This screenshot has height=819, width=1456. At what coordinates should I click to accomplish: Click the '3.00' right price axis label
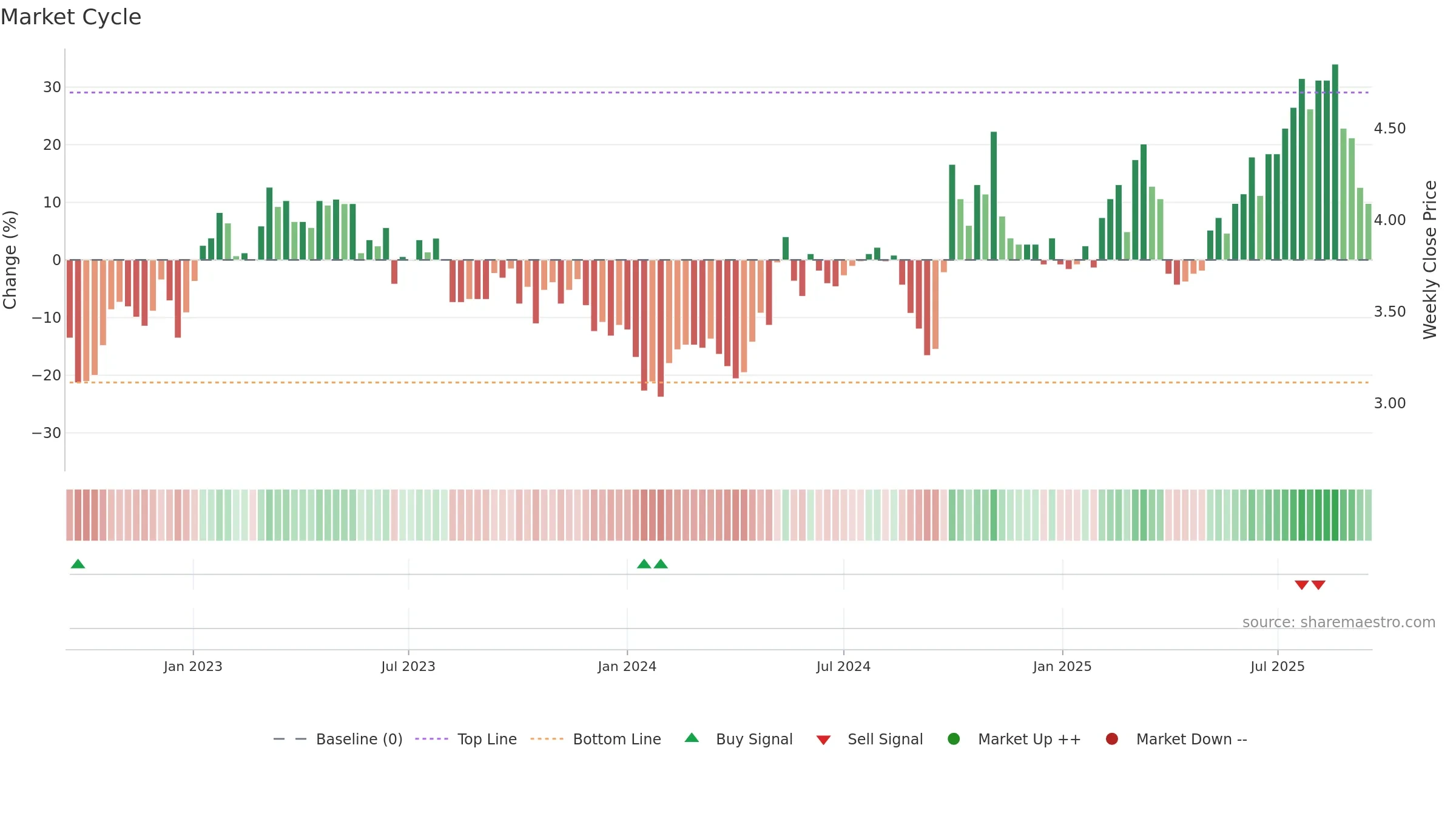[x=1389, y=403]
